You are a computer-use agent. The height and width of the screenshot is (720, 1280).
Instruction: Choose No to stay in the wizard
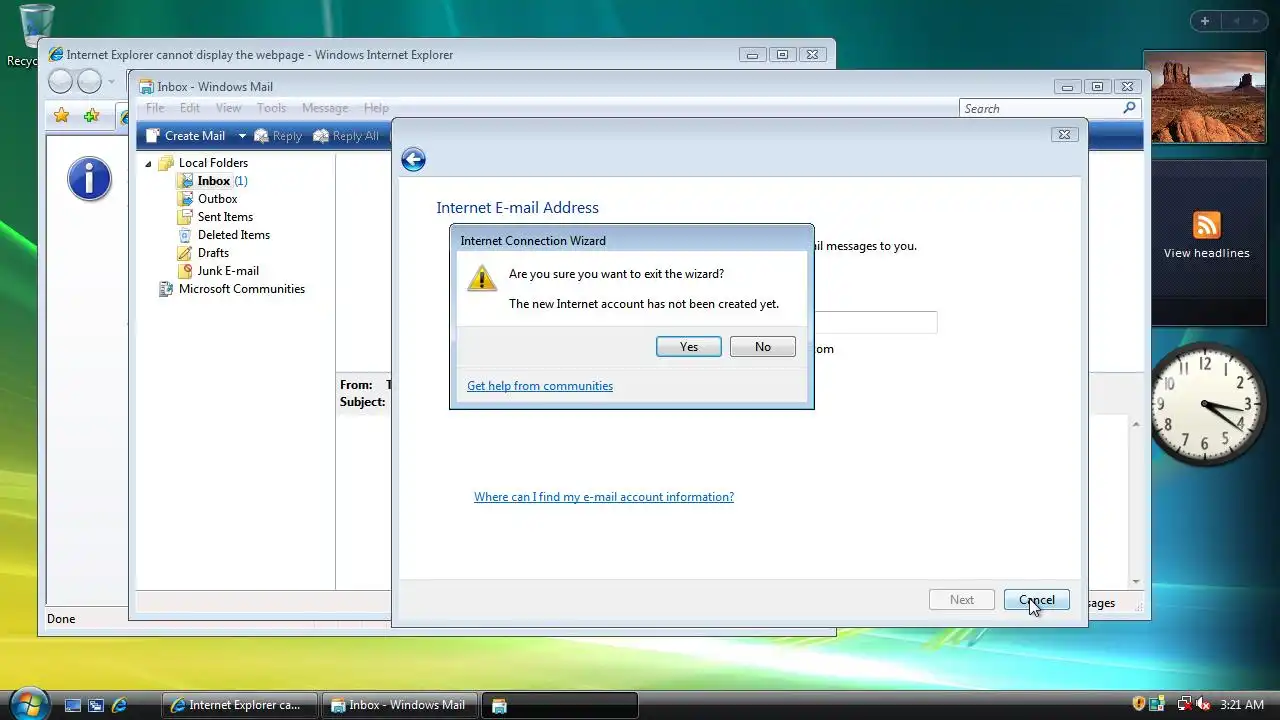tap(763, 347)
